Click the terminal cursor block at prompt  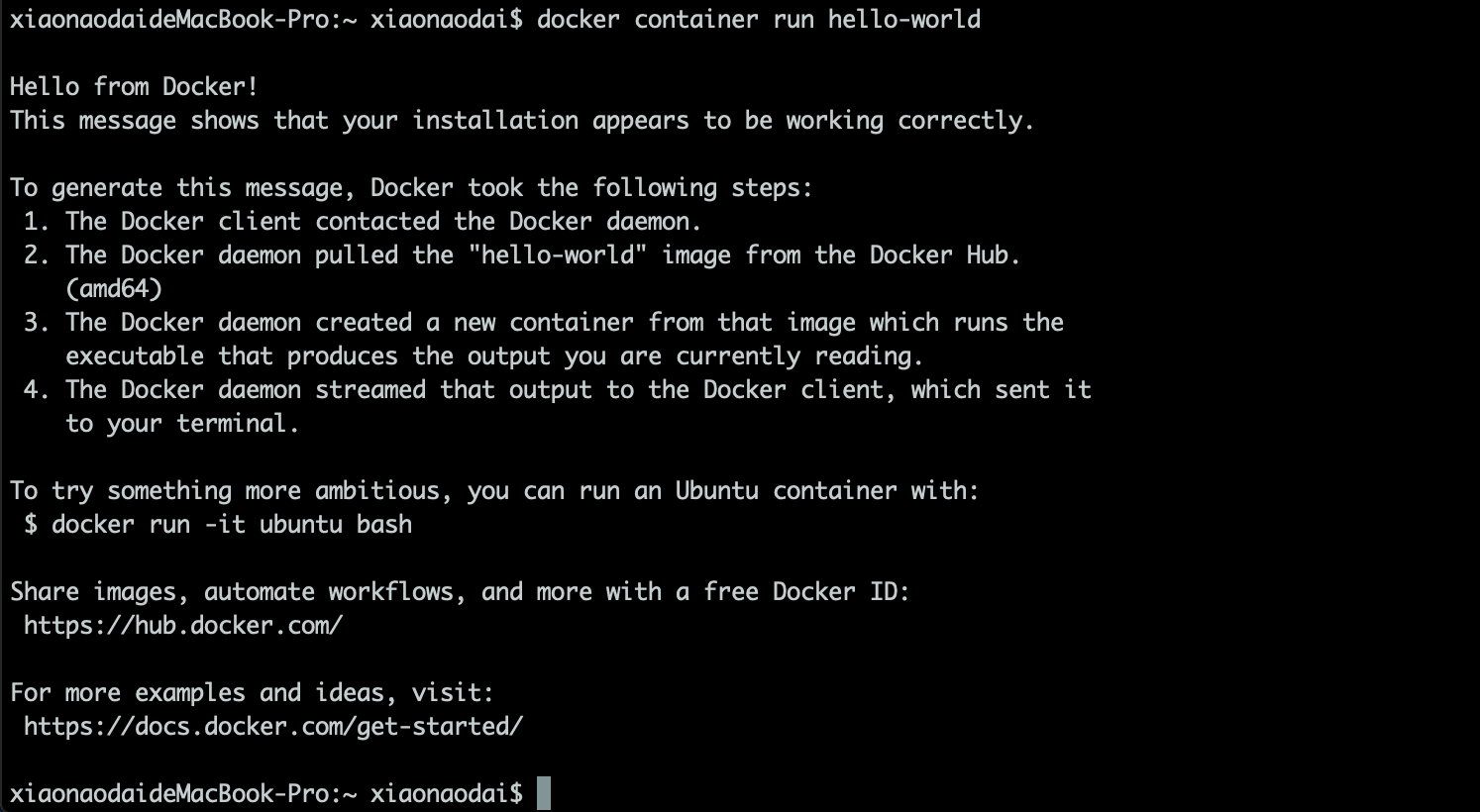543,793
